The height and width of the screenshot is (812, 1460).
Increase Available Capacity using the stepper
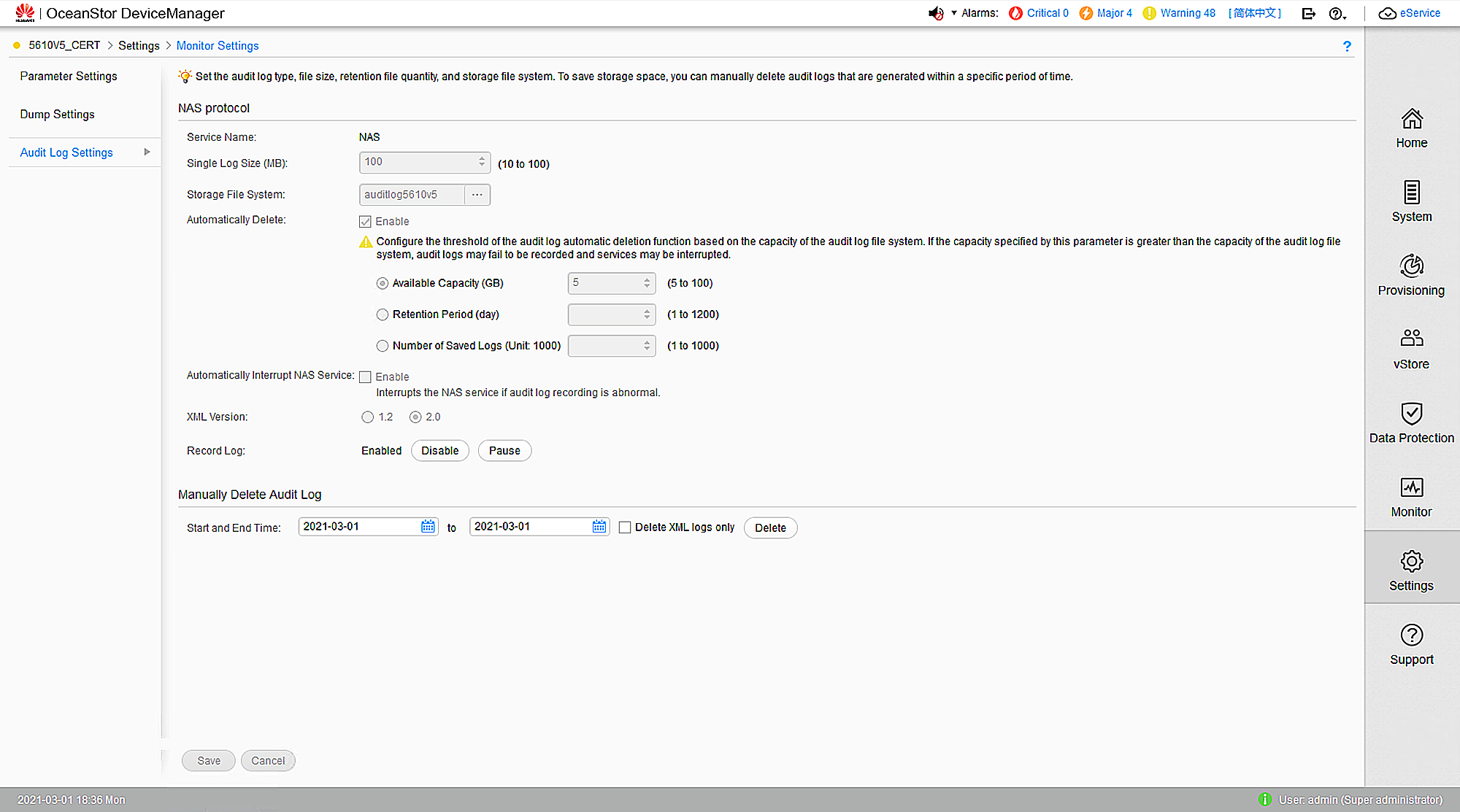pyautogui.click(x=646, y=279)
